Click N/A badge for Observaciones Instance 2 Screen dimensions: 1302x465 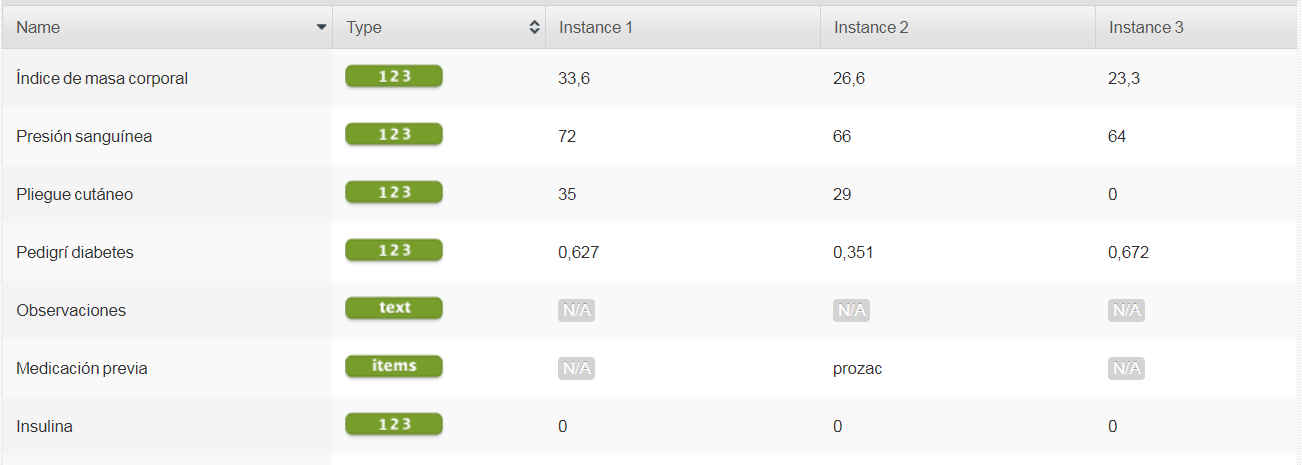[851, 311]
